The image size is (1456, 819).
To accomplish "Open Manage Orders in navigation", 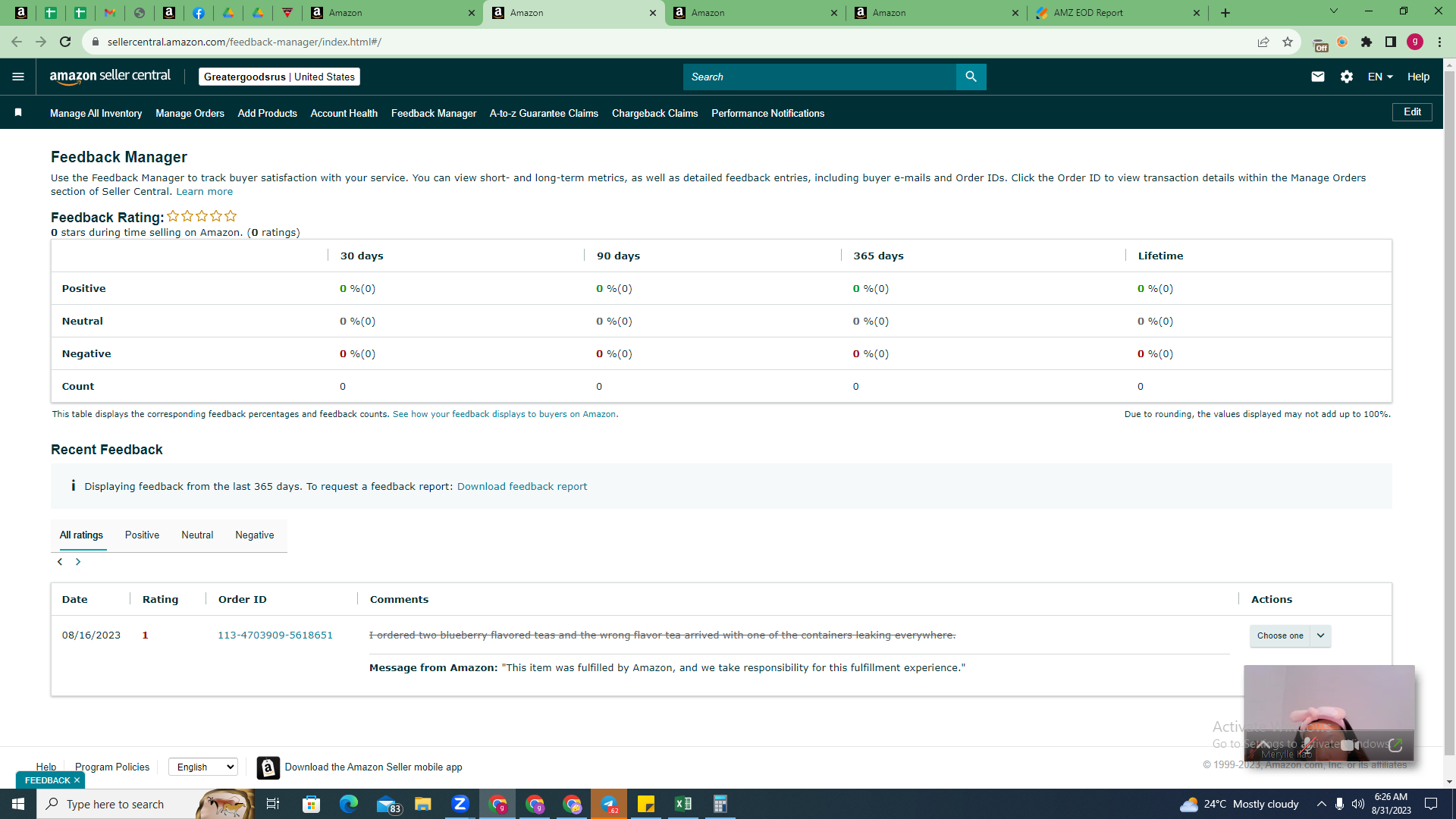I will point(190,113).
